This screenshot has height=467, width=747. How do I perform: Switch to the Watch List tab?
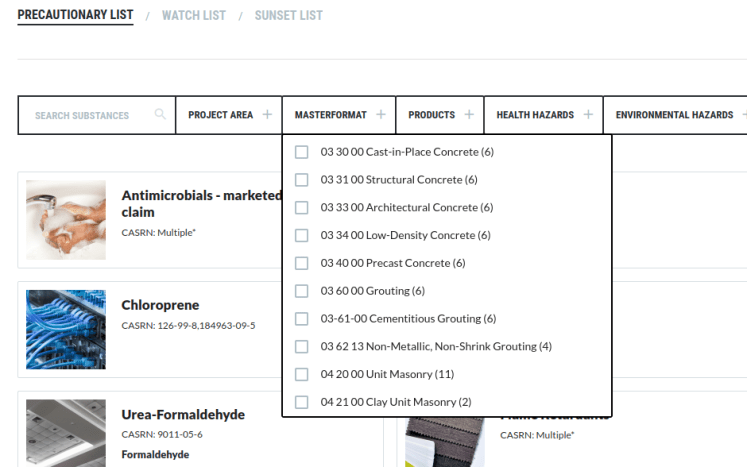coord(194,16)
